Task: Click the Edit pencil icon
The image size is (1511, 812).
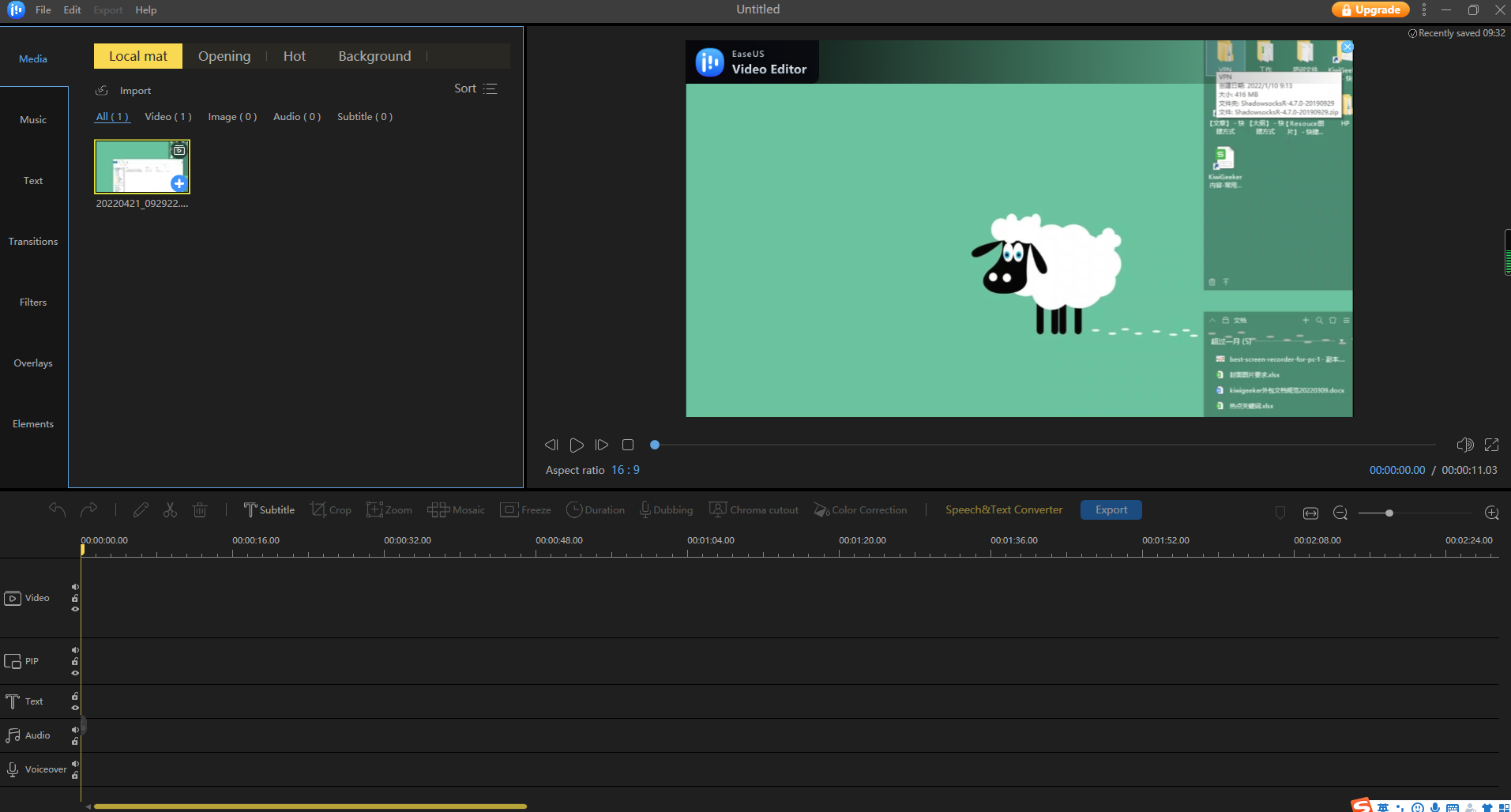Action: [141, 509]
